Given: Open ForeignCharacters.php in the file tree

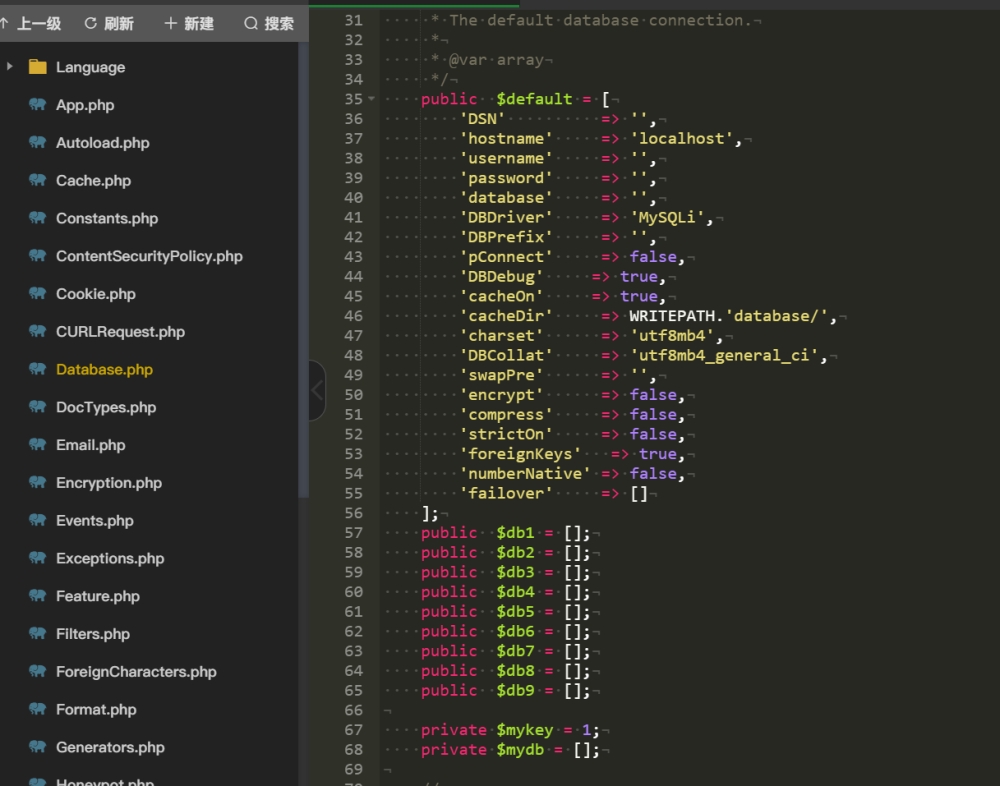Looking at the screenshot, I should (x=136, y=671).
